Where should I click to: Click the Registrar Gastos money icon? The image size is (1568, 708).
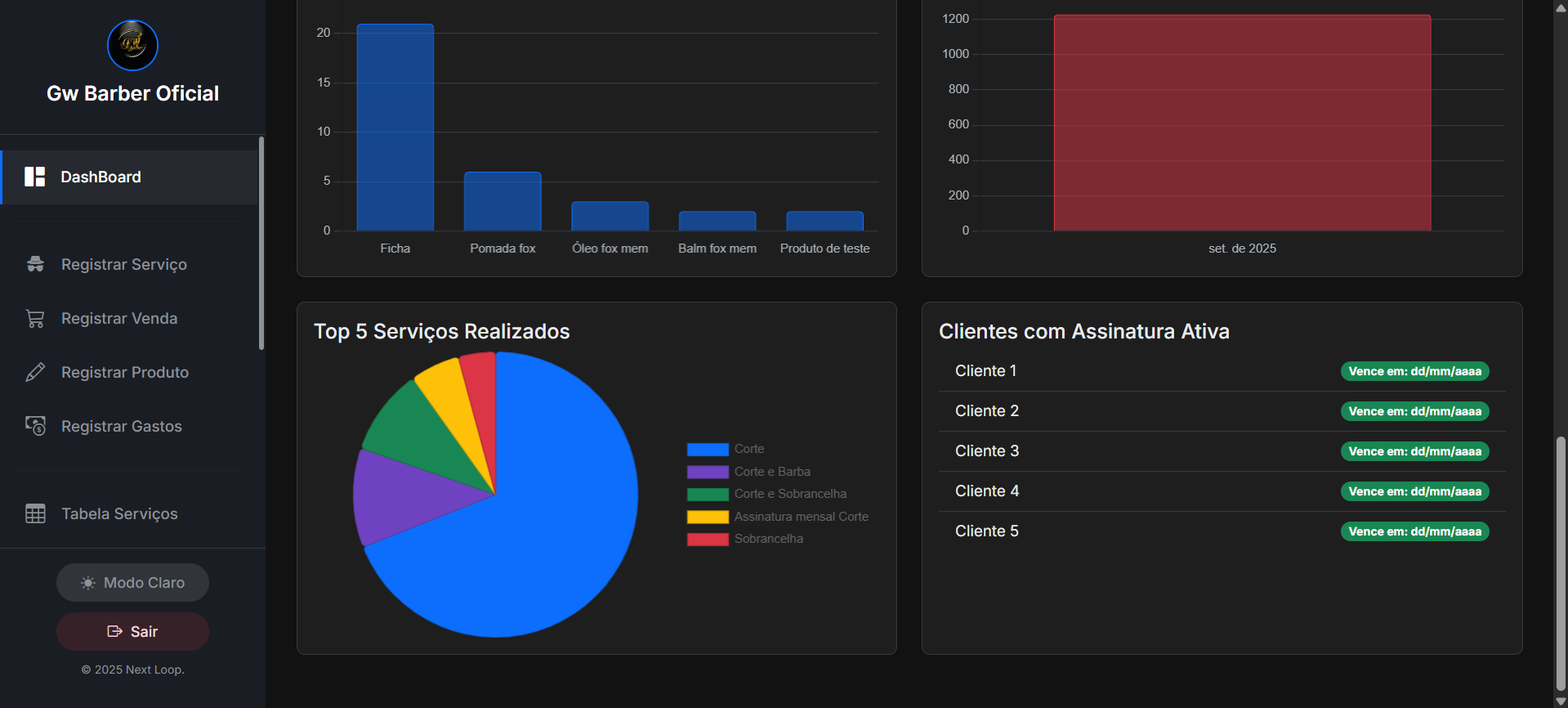[35, 426]
